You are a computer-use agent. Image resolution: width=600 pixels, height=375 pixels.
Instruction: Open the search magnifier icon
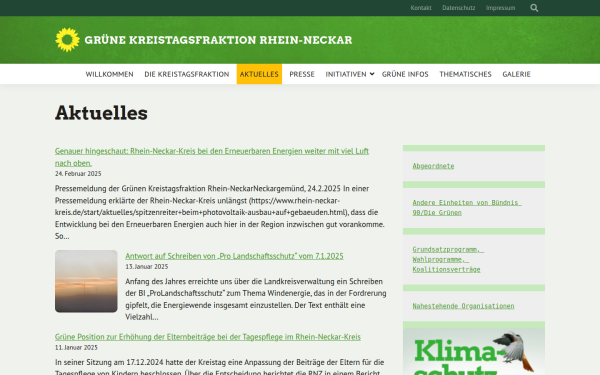tap(534, 8)
